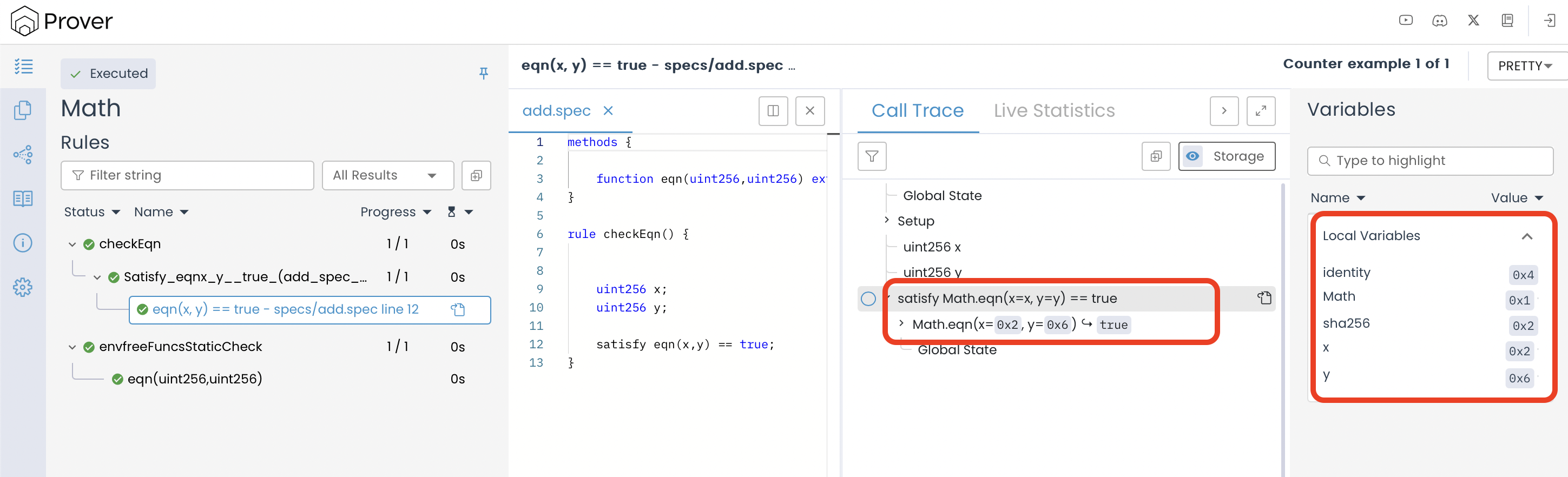Open the PRETTY format dropdown
Viewport: 1568px width, 477px height.
(x=1526, y=66)
